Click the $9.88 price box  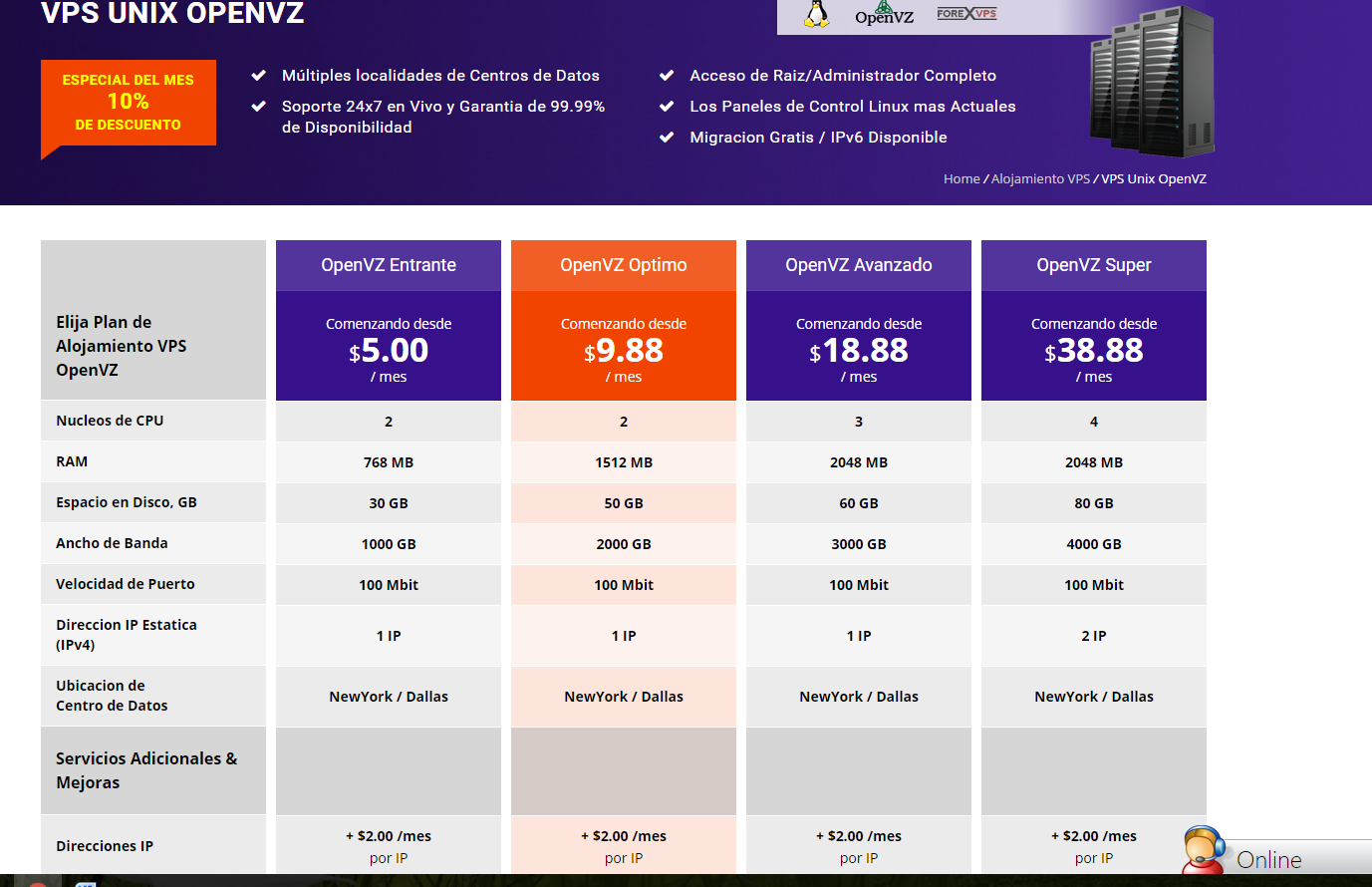click(x=624, y=346)
